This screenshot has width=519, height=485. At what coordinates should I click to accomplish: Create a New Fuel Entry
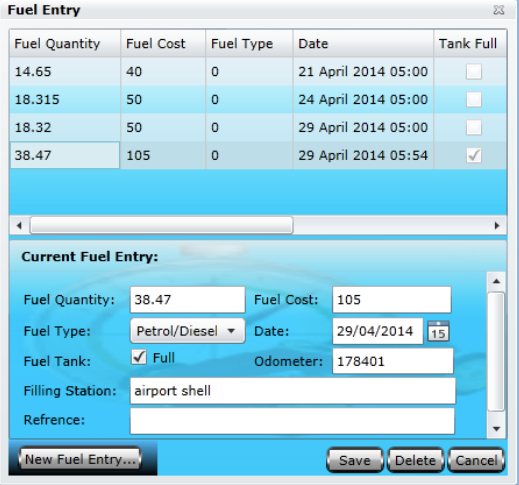pos(80,459)
